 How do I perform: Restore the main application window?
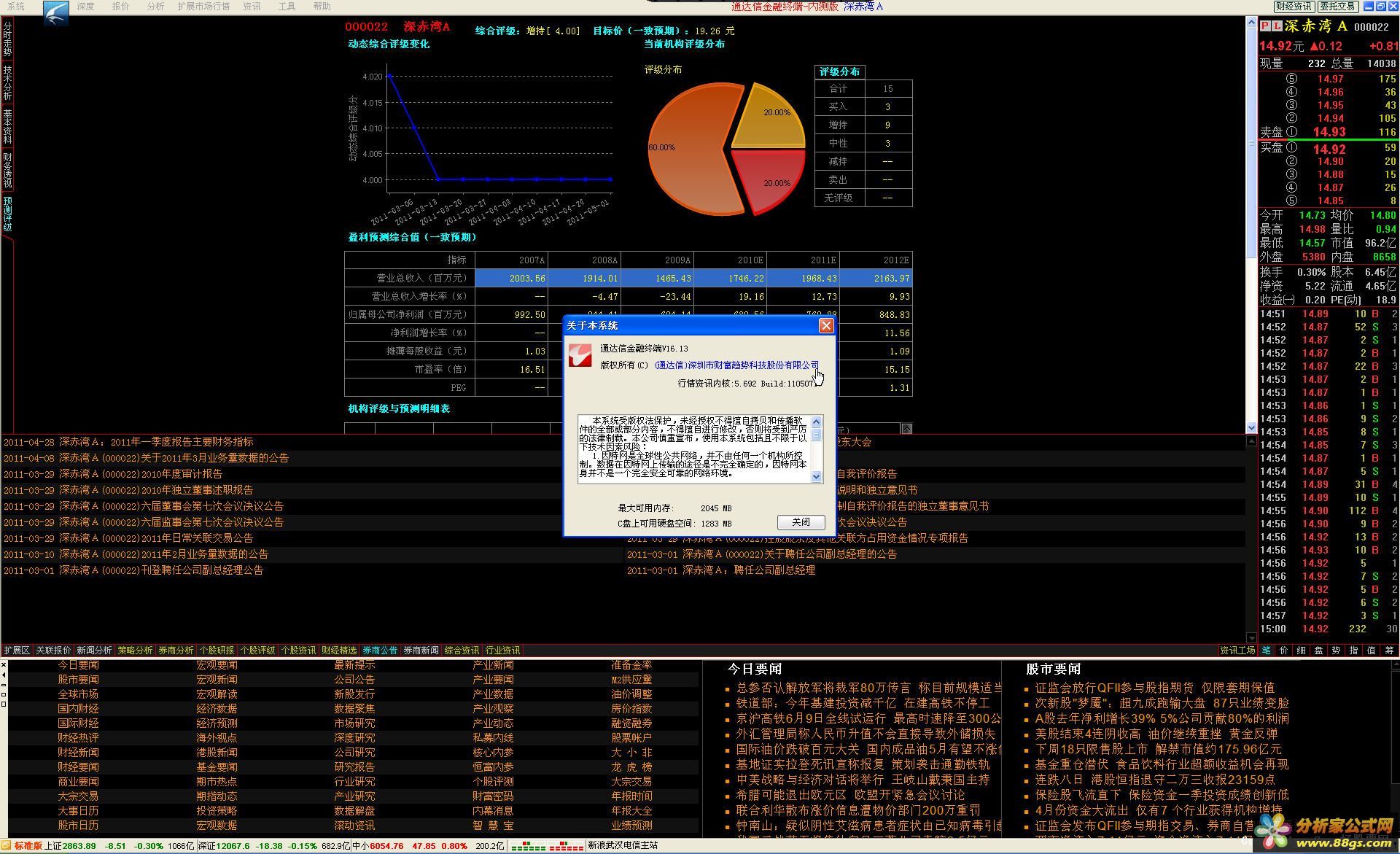pos(1380,6)
